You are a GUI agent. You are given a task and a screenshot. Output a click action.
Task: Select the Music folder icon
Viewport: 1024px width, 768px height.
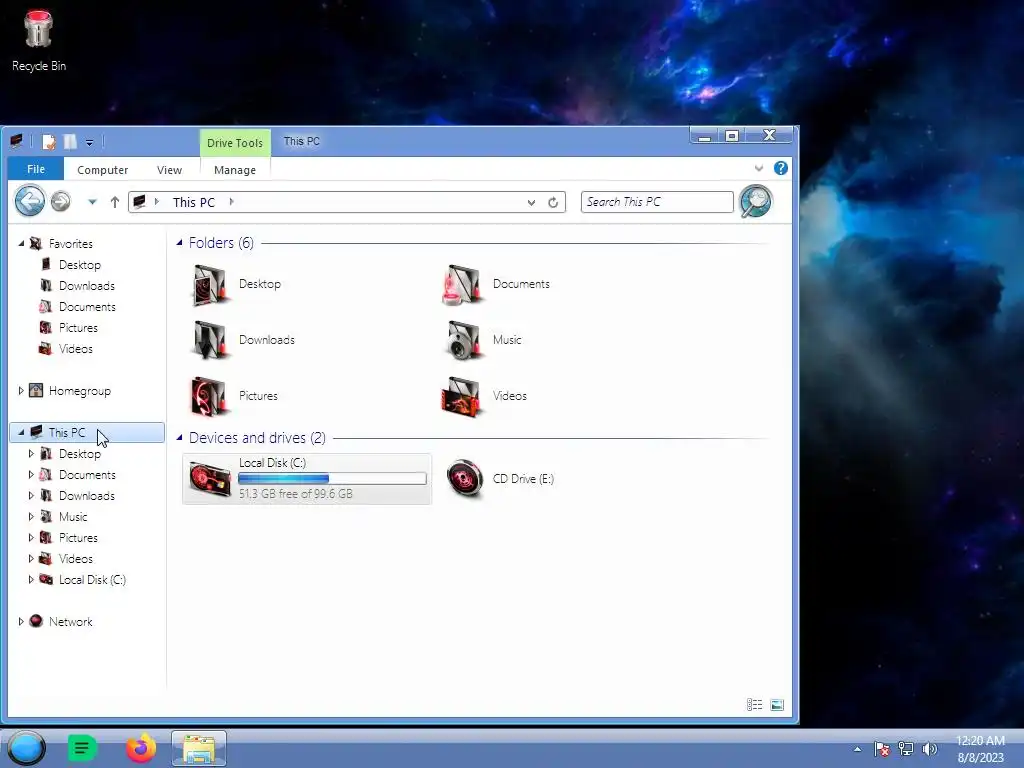point(462,340)
